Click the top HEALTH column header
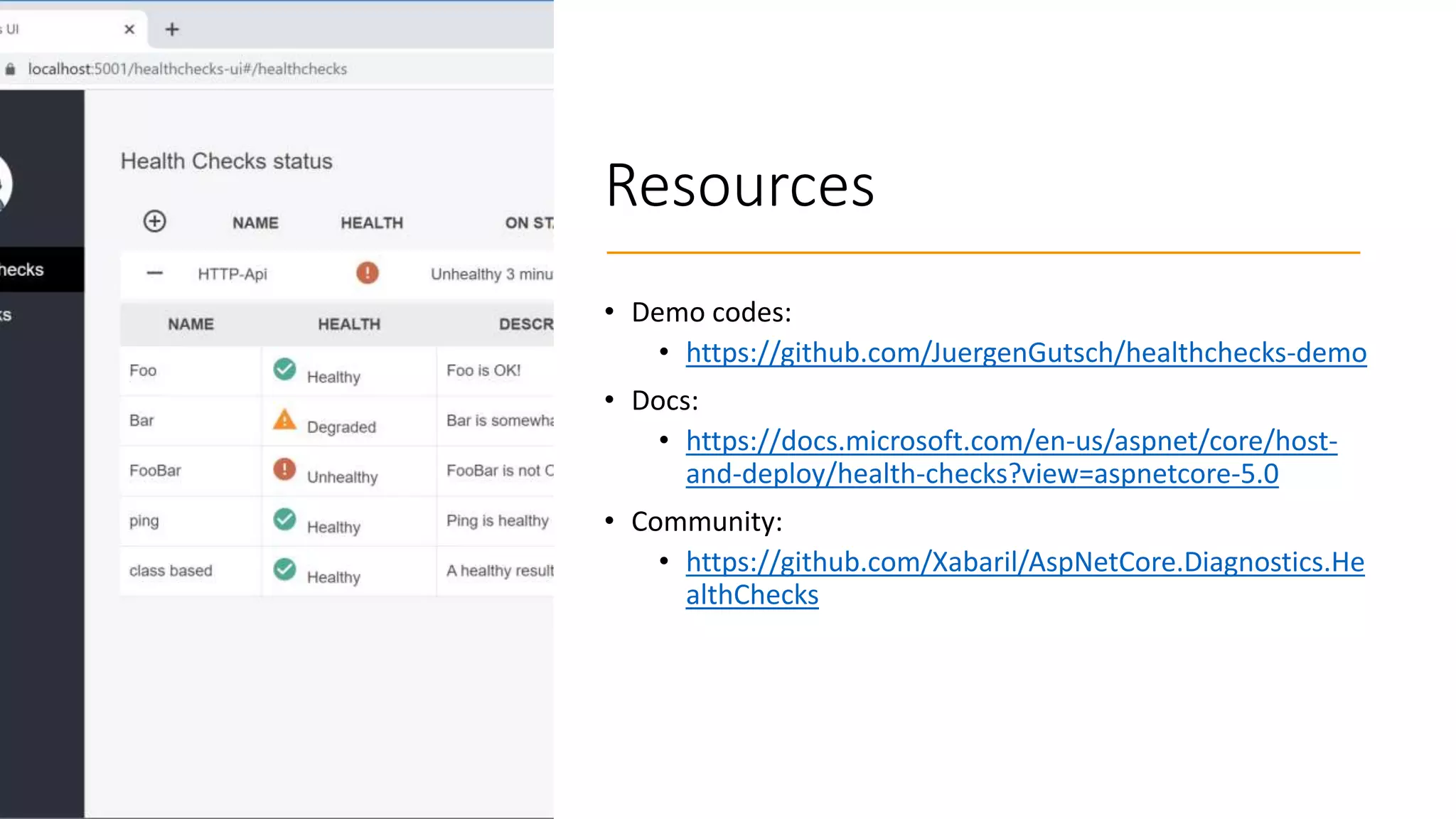Image resolution: width=1456 pixels, height=819 pixels. (x=372, y=223)
